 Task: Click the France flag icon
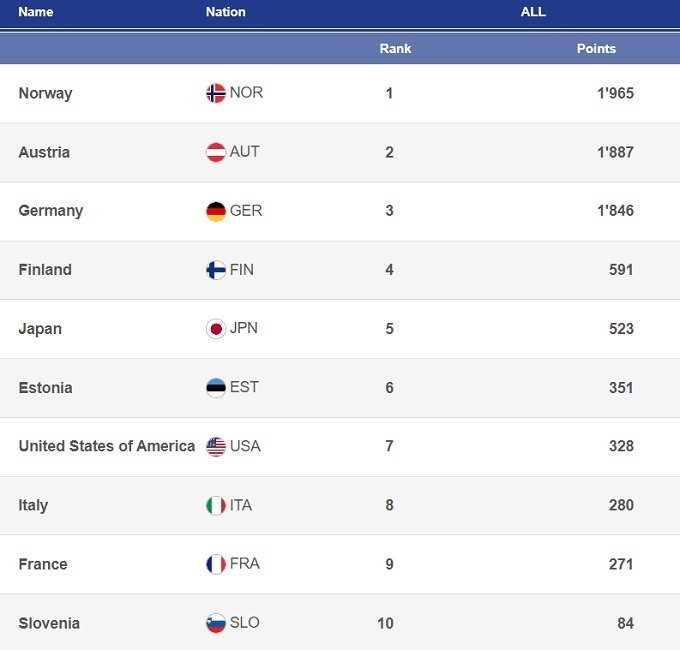click(x=216, y=564)
